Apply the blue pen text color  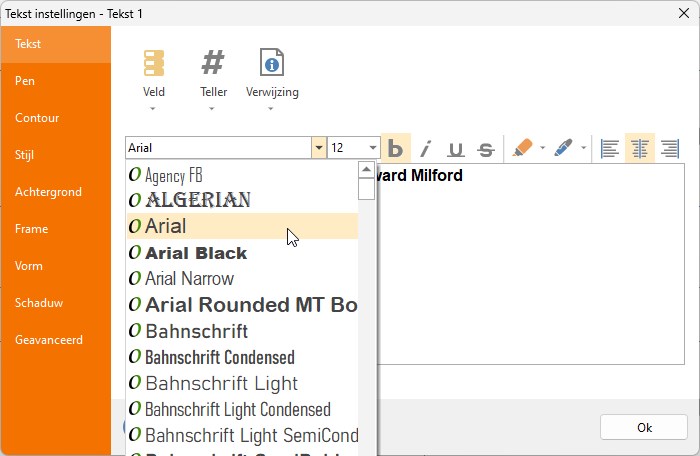[563, 148]
